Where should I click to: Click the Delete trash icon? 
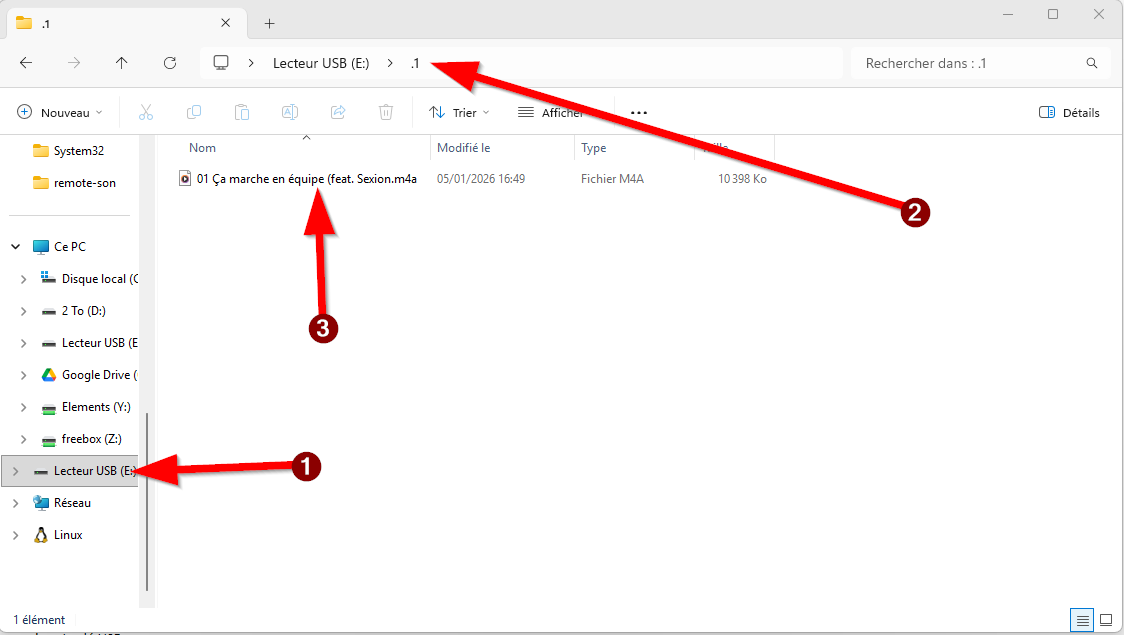click(x=386, y=113)
